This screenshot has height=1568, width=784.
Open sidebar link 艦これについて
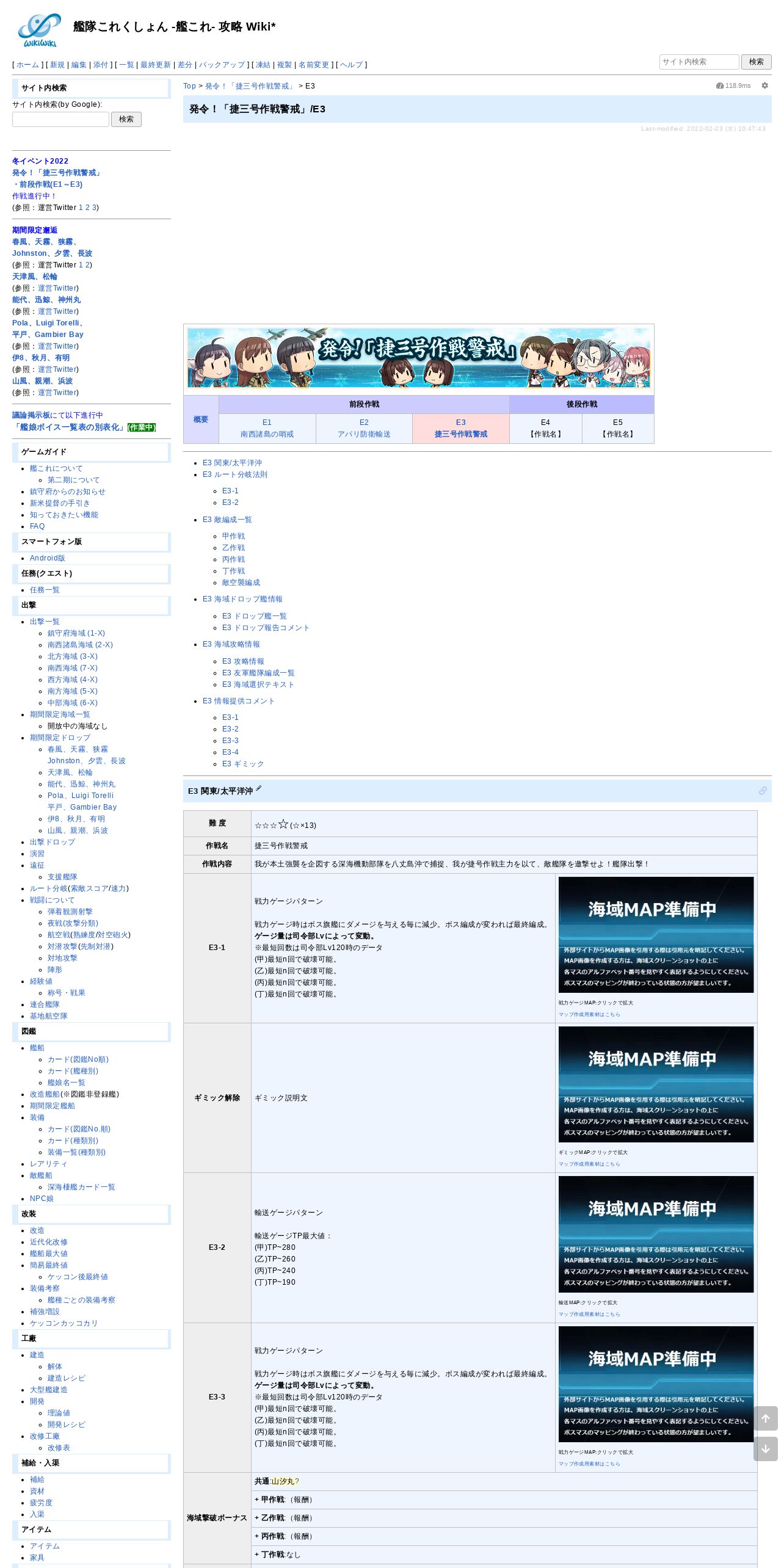point(56,468)
